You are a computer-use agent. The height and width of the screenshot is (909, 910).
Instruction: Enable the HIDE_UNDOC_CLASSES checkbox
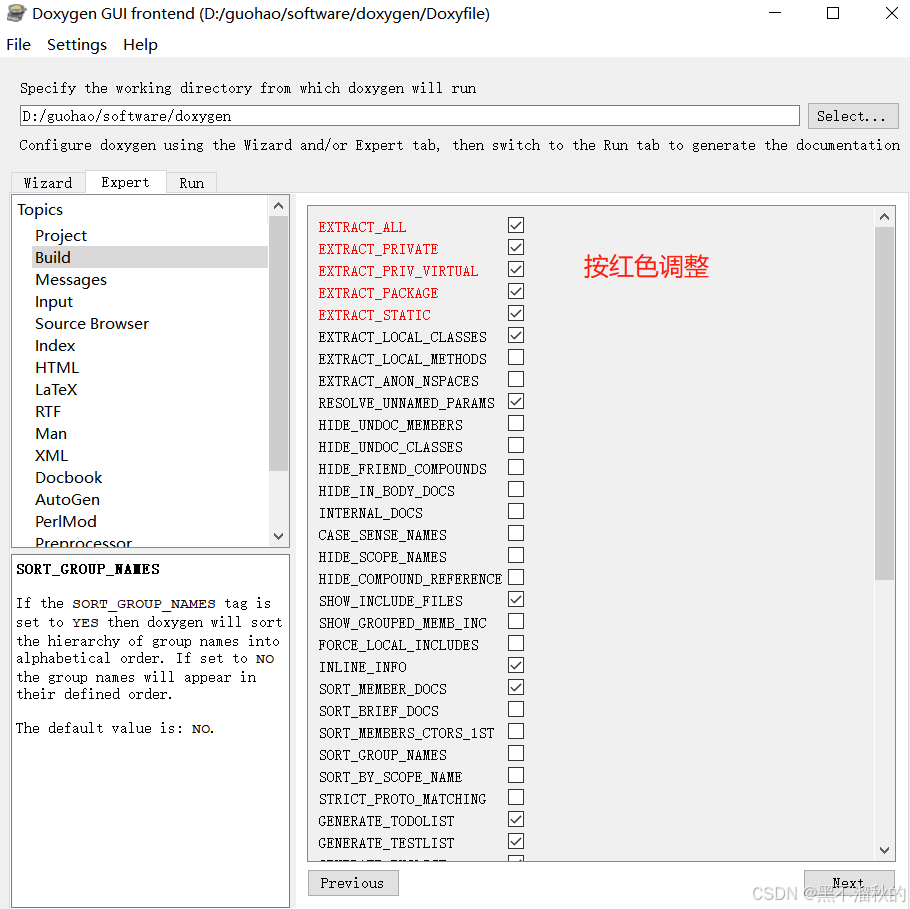tap(516, 445)
